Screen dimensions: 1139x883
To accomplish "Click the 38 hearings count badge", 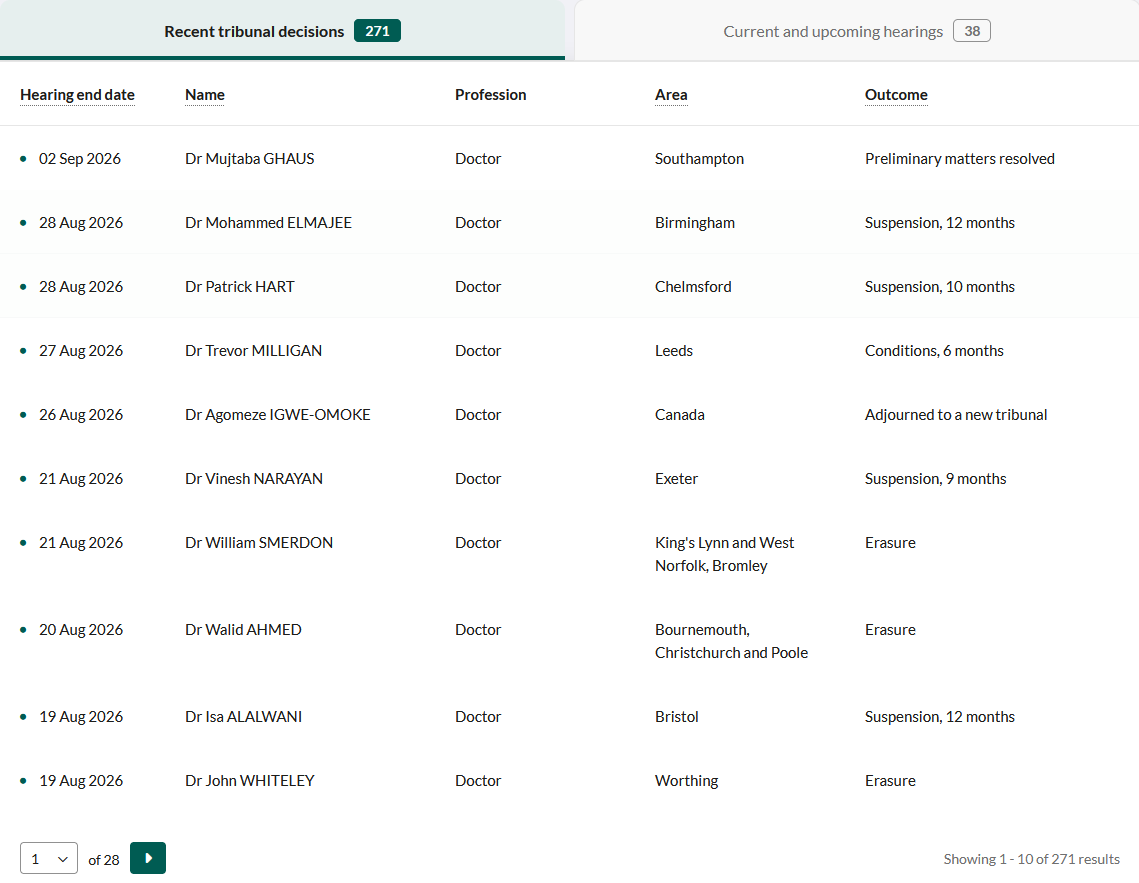I will point(972,30).
